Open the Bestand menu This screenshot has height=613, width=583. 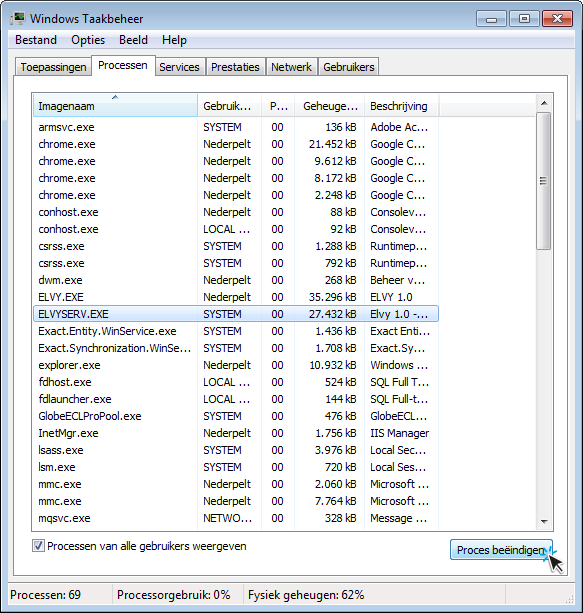36,40
